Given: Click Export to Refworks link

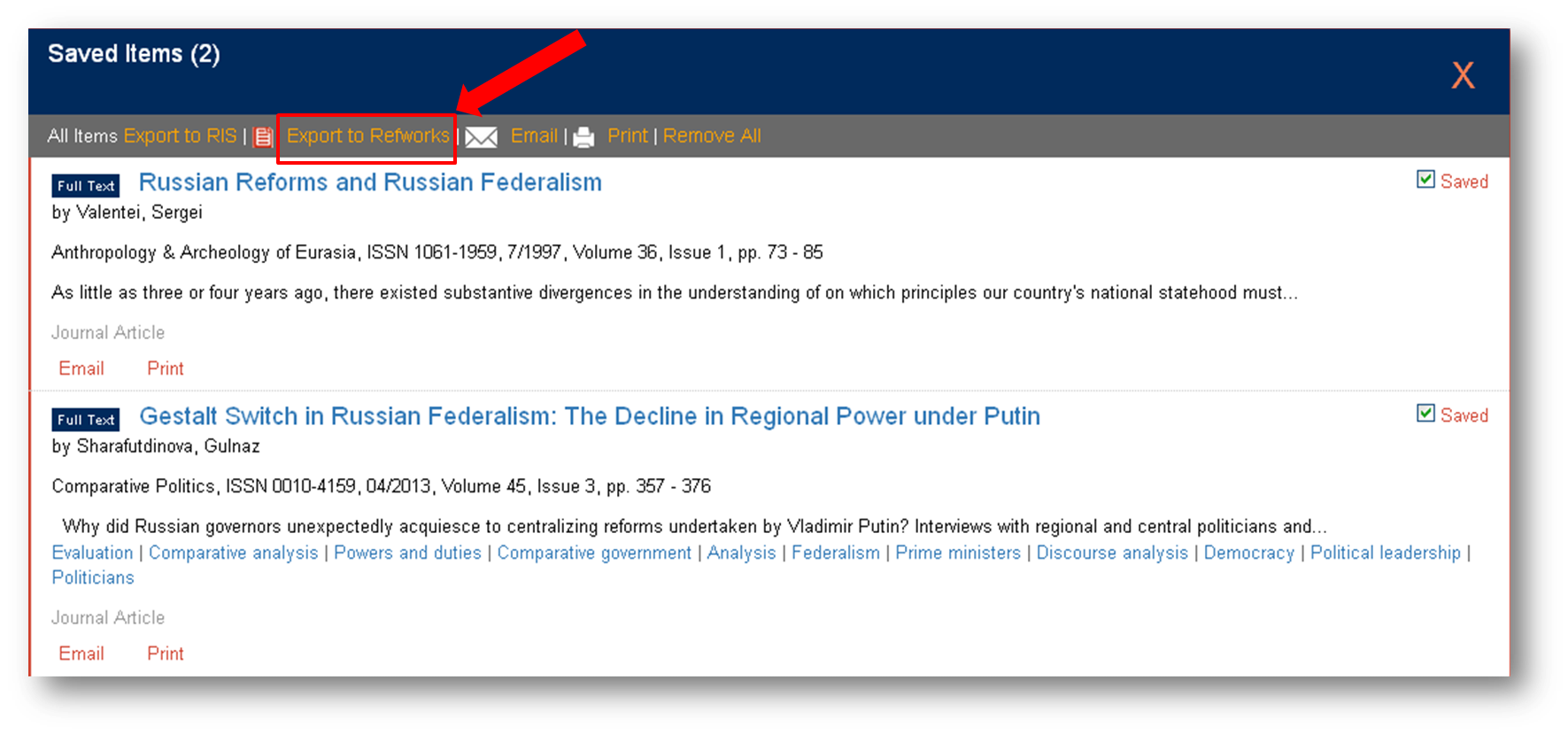Looking at the screenshot, I should click(368, 135).
